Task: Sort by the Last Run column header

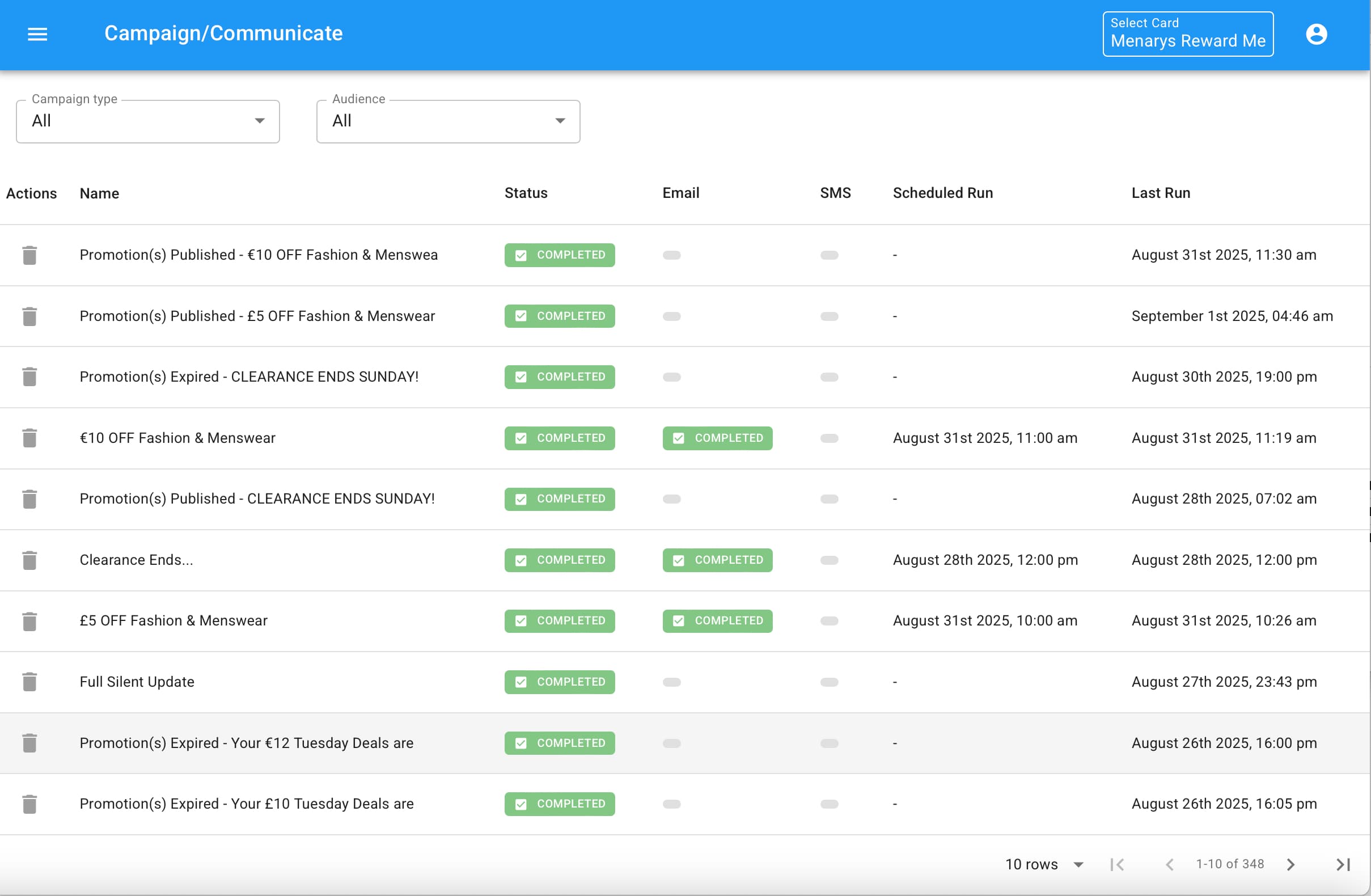Action: tap(1160, 193)
